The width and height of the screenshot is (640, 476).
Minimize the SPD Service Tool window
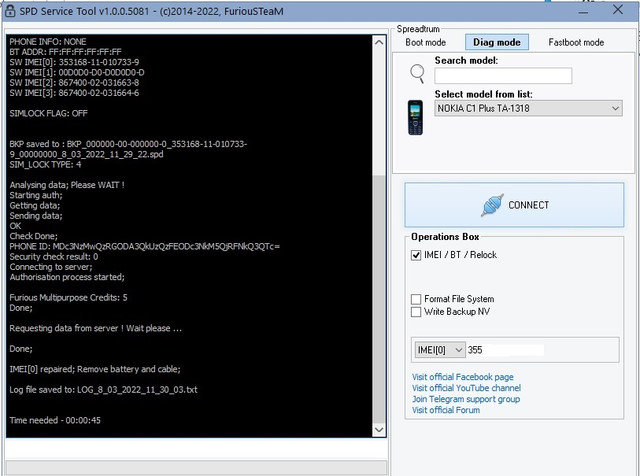pyautogui.click(x=583, y=11)
